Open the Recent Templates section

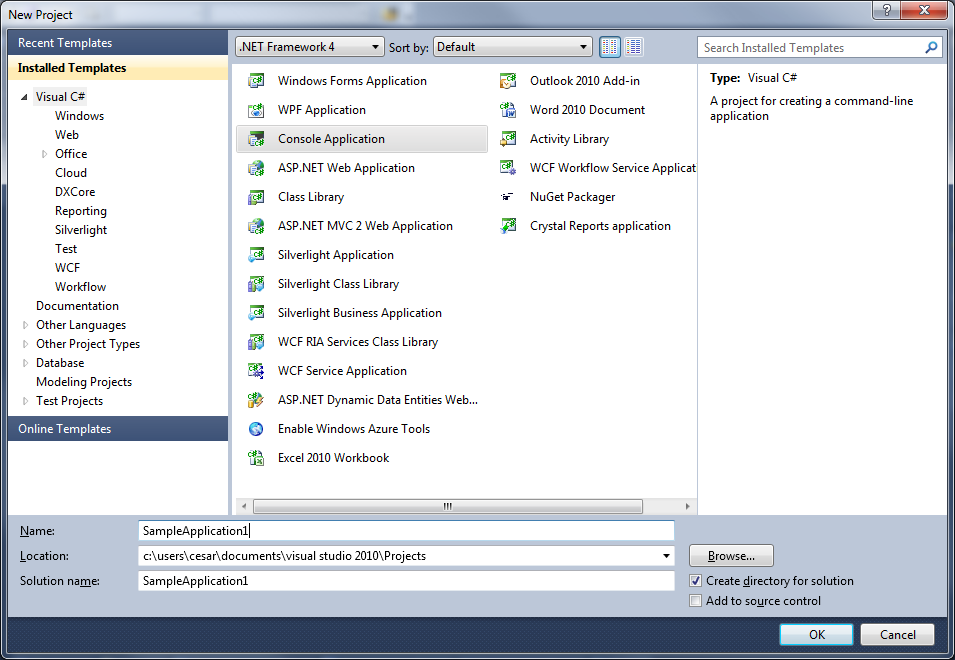(x=118, y=43)
